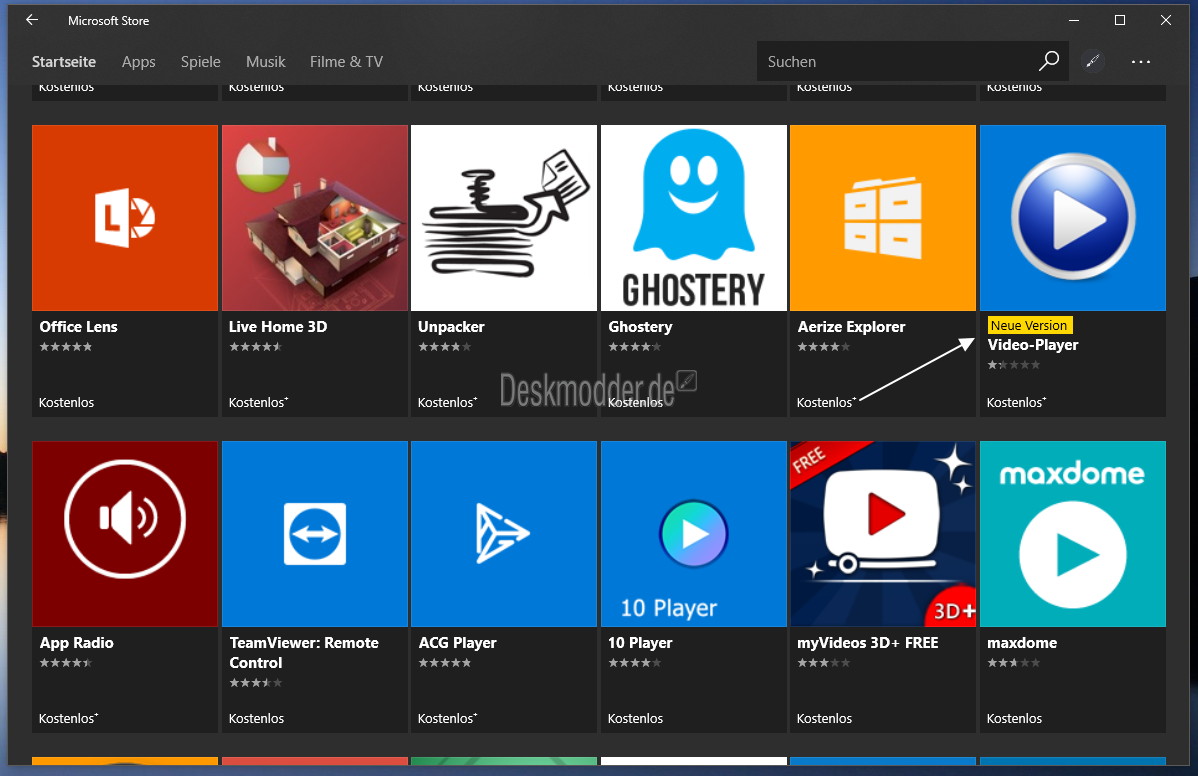Click the Office Lens title
The width and height of the screenshot is (1198, 776).
coord(79,327)
